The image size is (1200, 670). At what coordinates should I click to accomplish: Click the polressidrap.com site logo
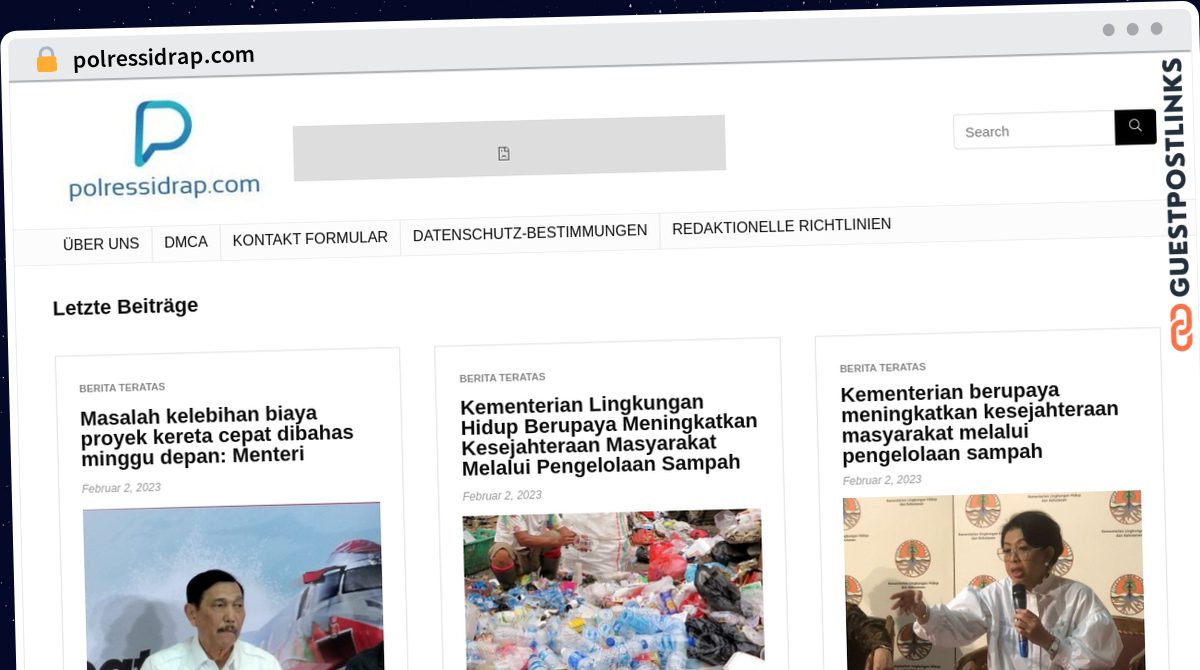click(x=164, y=149)
